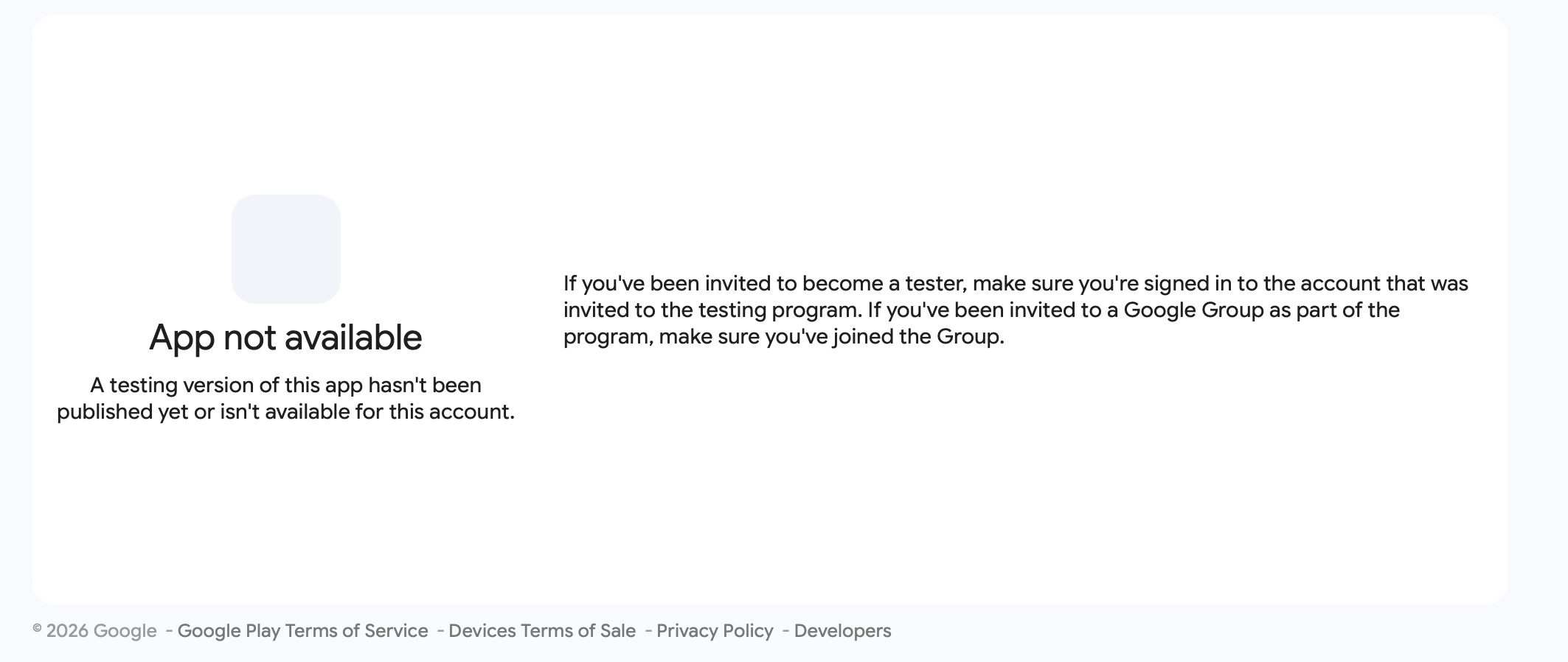1568x662 pixels.
Task: Click the "App not available" heading
Action: 285,338
